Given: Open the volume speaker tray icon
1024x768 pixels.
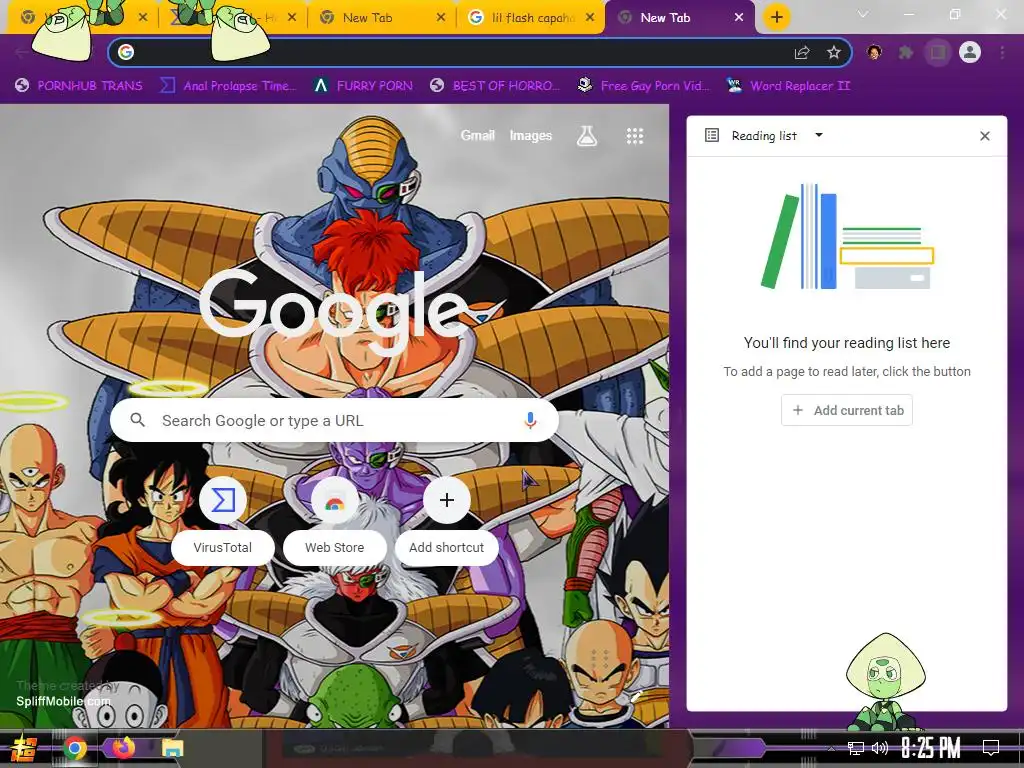Looking at the screenshot, I should 880,748.
